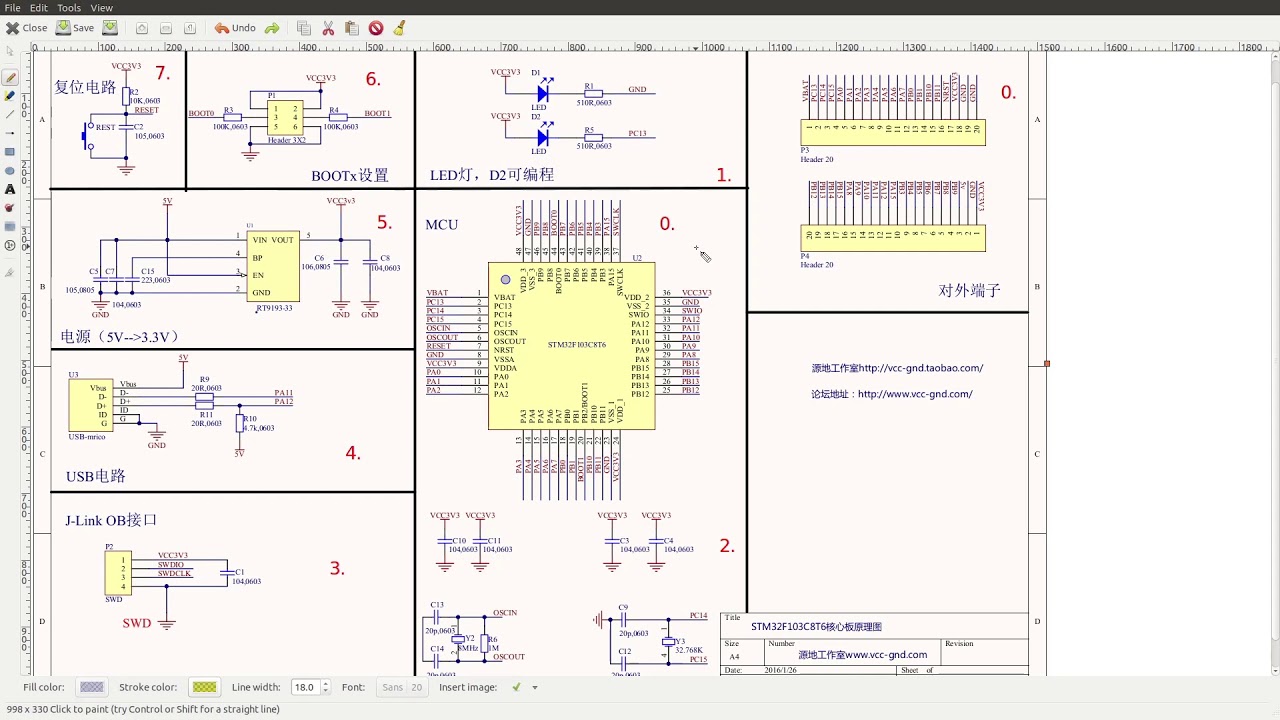
Task: Click the red SWD label
Action: 137,623
